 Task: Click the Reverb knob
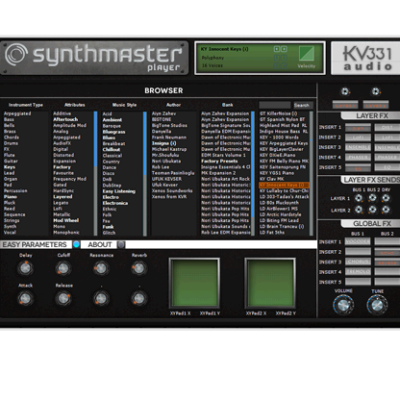tap(139, 268)
